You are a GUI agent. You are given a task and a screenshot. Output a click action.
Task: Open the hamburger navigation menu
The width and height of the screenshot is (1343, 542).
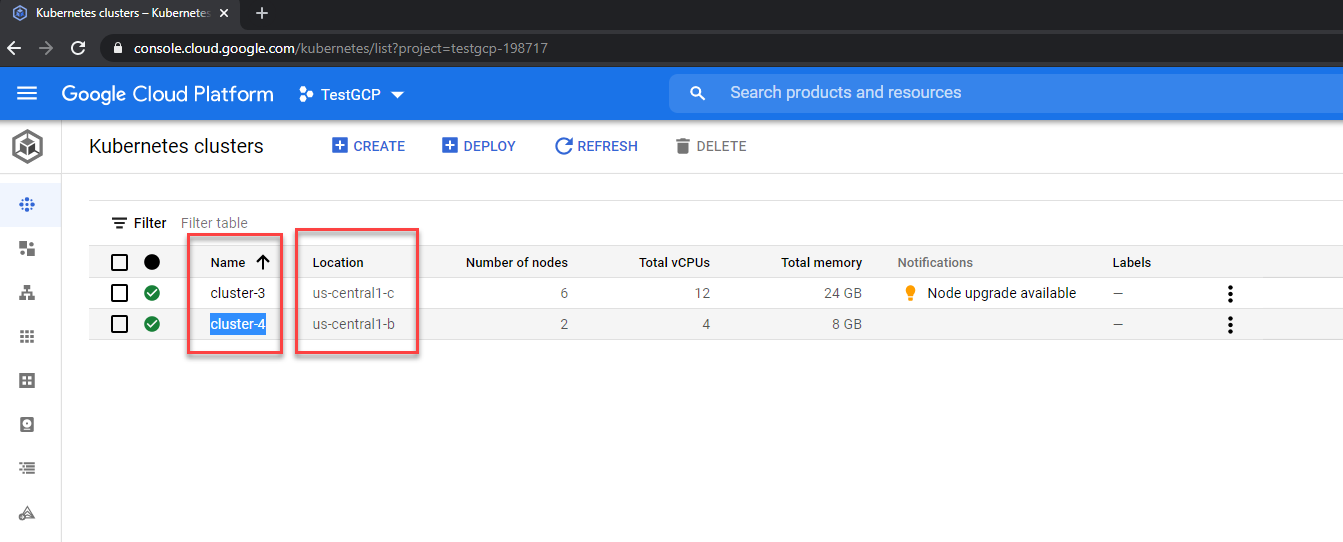27,93
